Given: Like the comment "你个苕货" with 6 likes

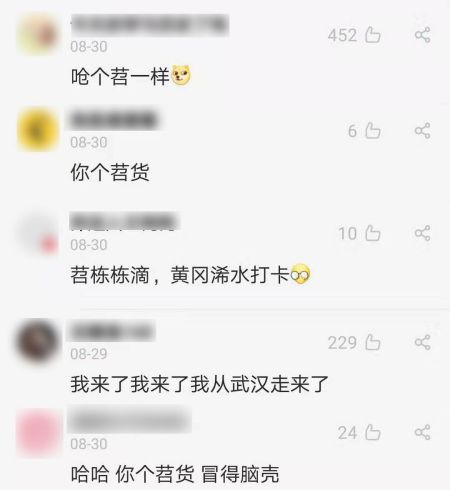Looking at the screenshot, I should [373, 130].
